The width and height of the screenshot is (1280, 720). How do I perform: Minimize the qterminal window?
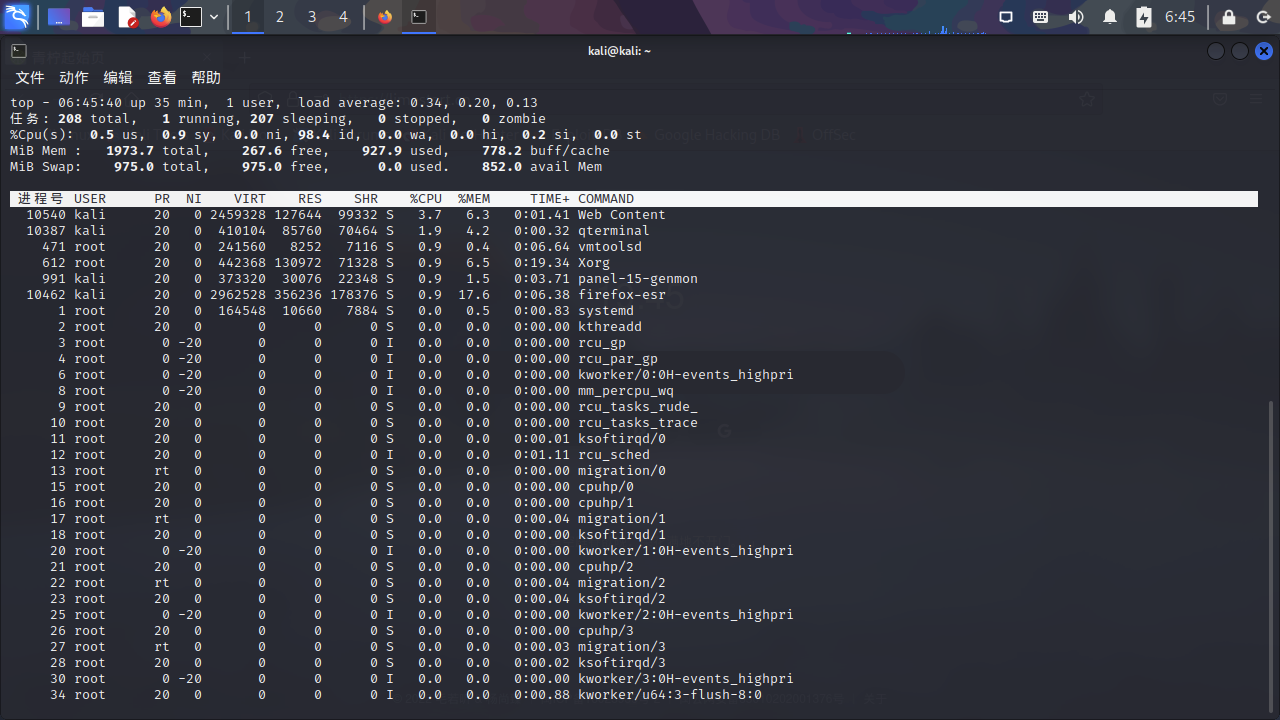(x=1216, y=51)
